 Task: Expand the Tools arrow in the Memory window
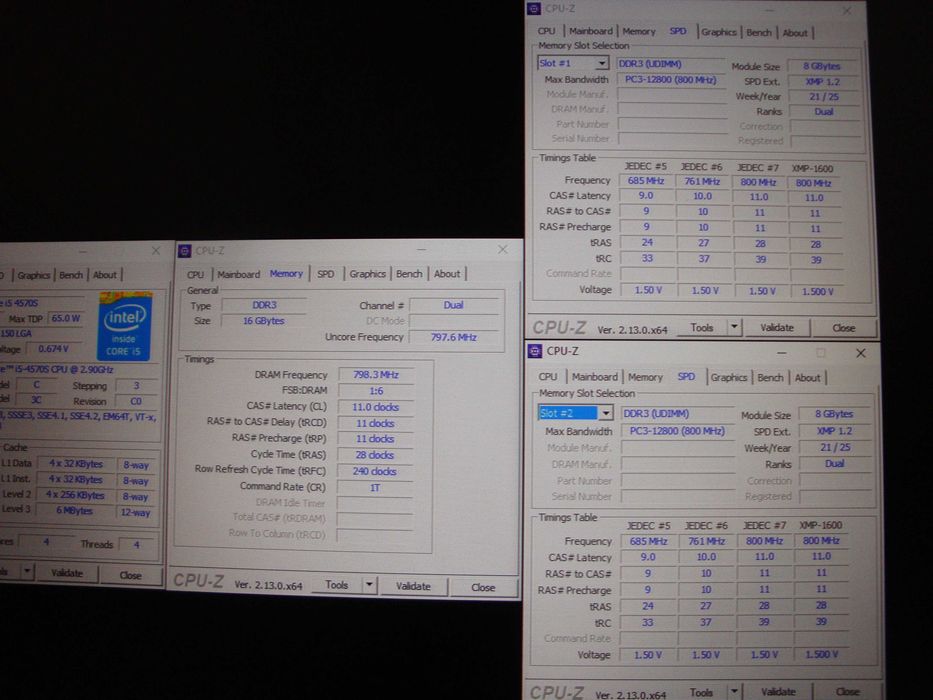coord(369,585)
